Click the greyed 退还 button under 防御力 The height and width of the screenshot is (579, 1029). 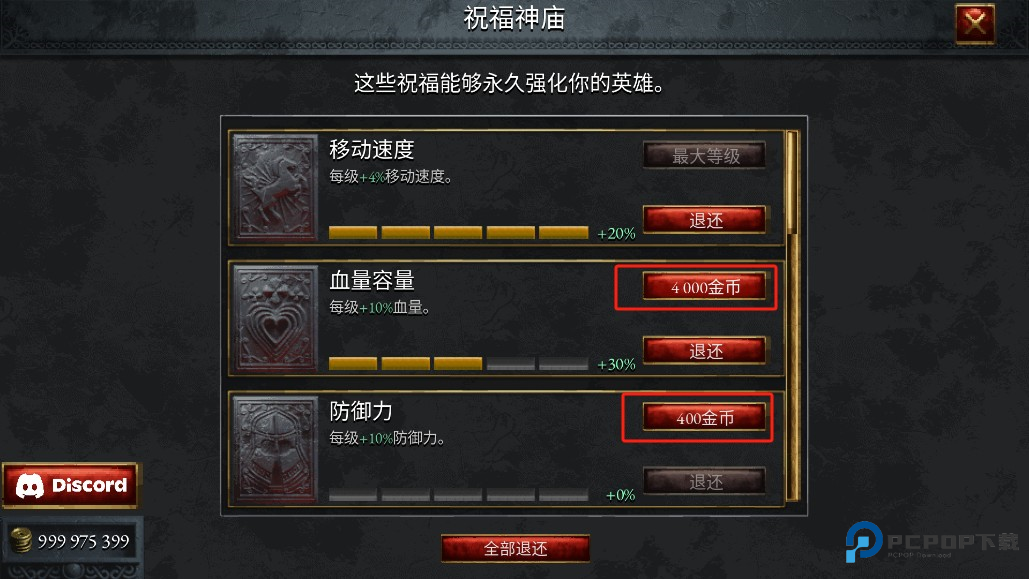[x=705, y=481]
